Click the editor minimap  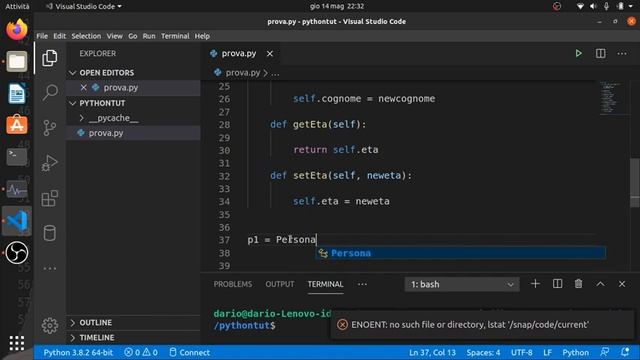tap(611, 98)
